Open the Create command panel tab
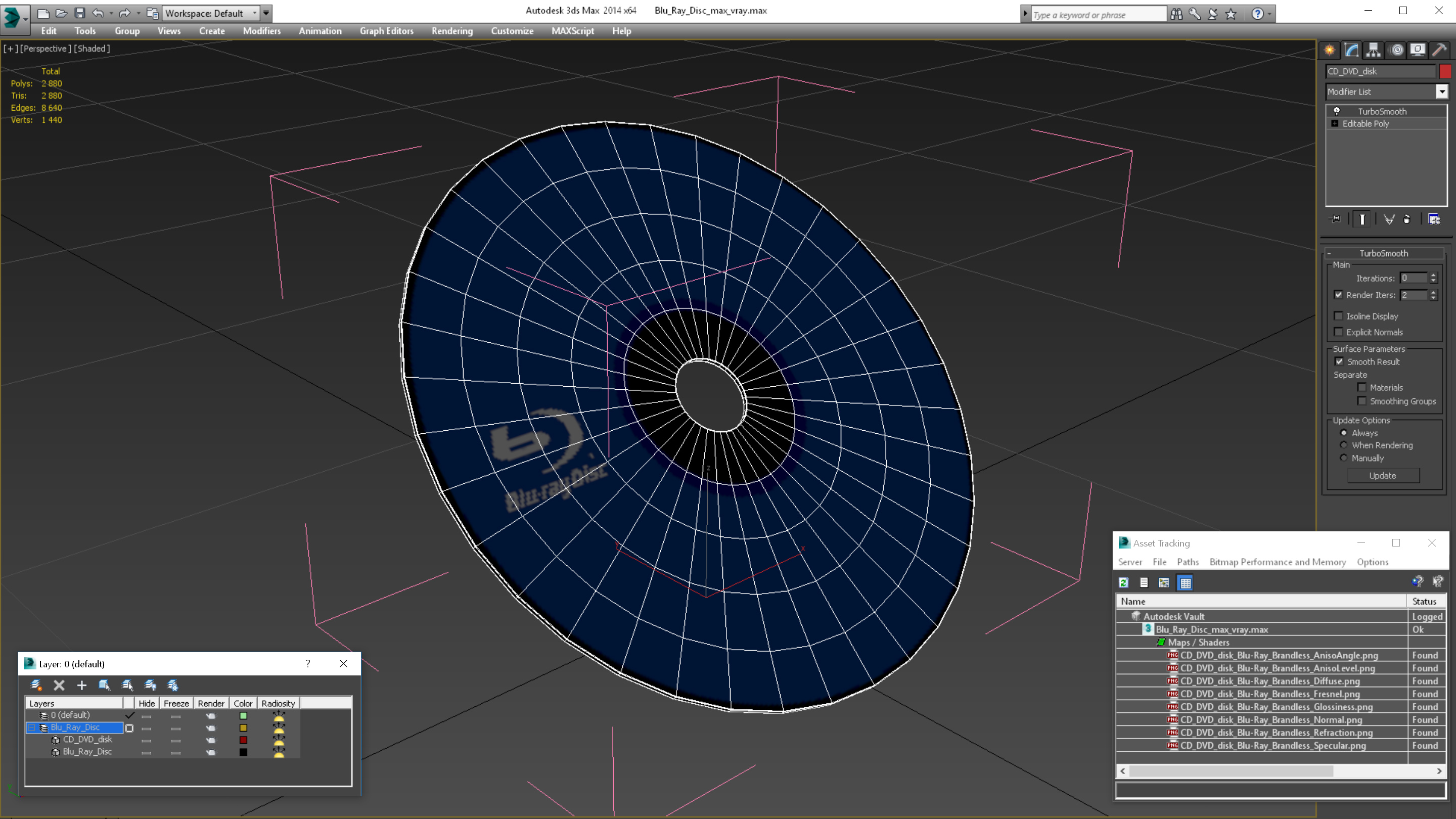The width and height of the screenshot is (1456, 819). (x=1330, y=50)
